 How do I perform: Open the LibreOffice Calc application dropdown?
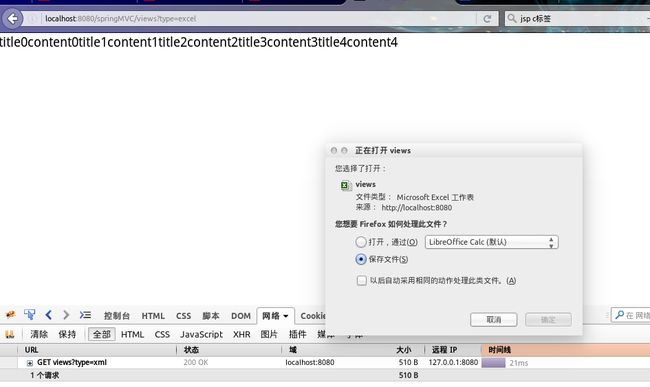click(x=492, y=242)
